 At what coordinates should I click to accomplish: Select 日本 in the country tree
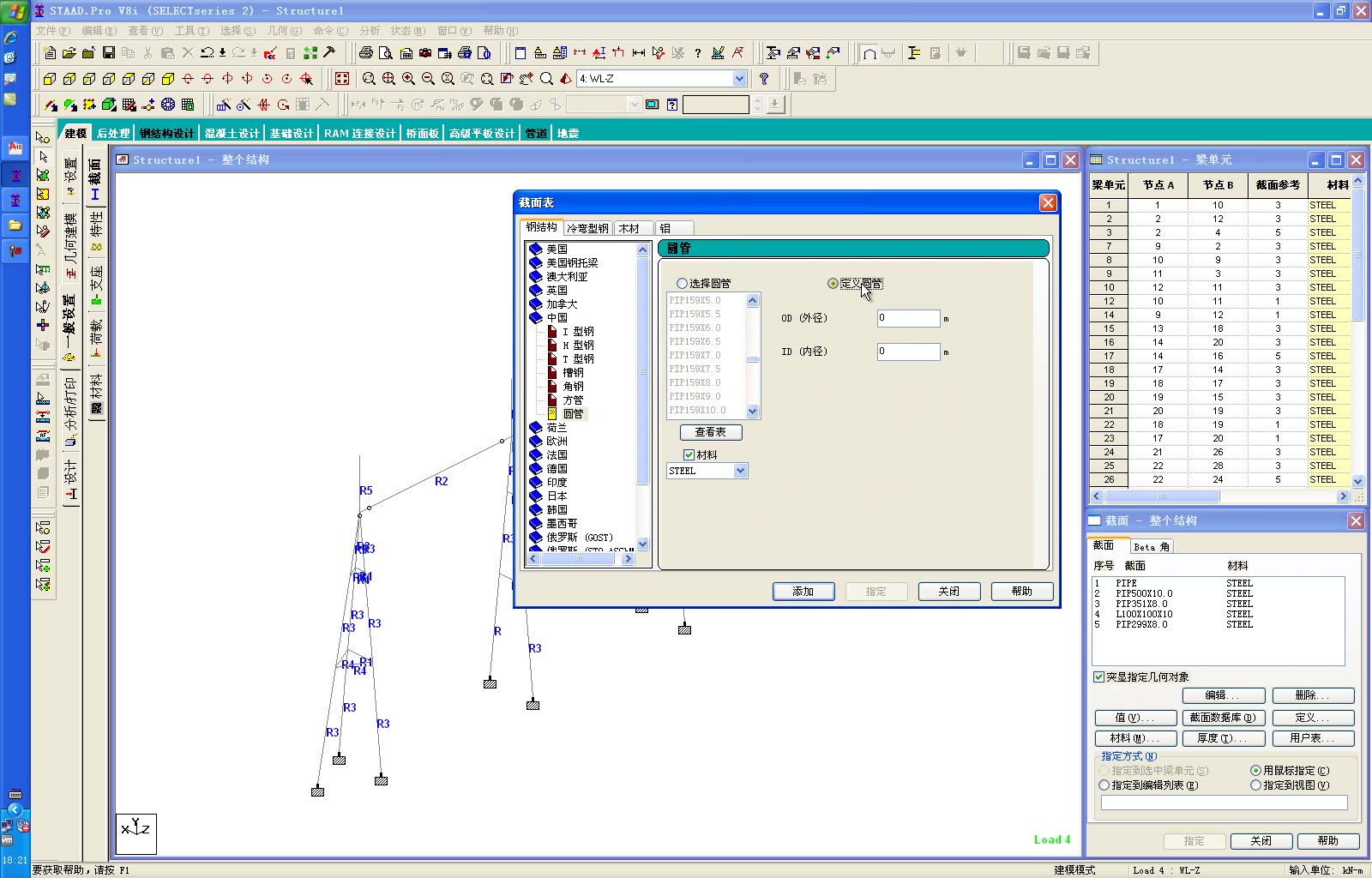(557, 496)
